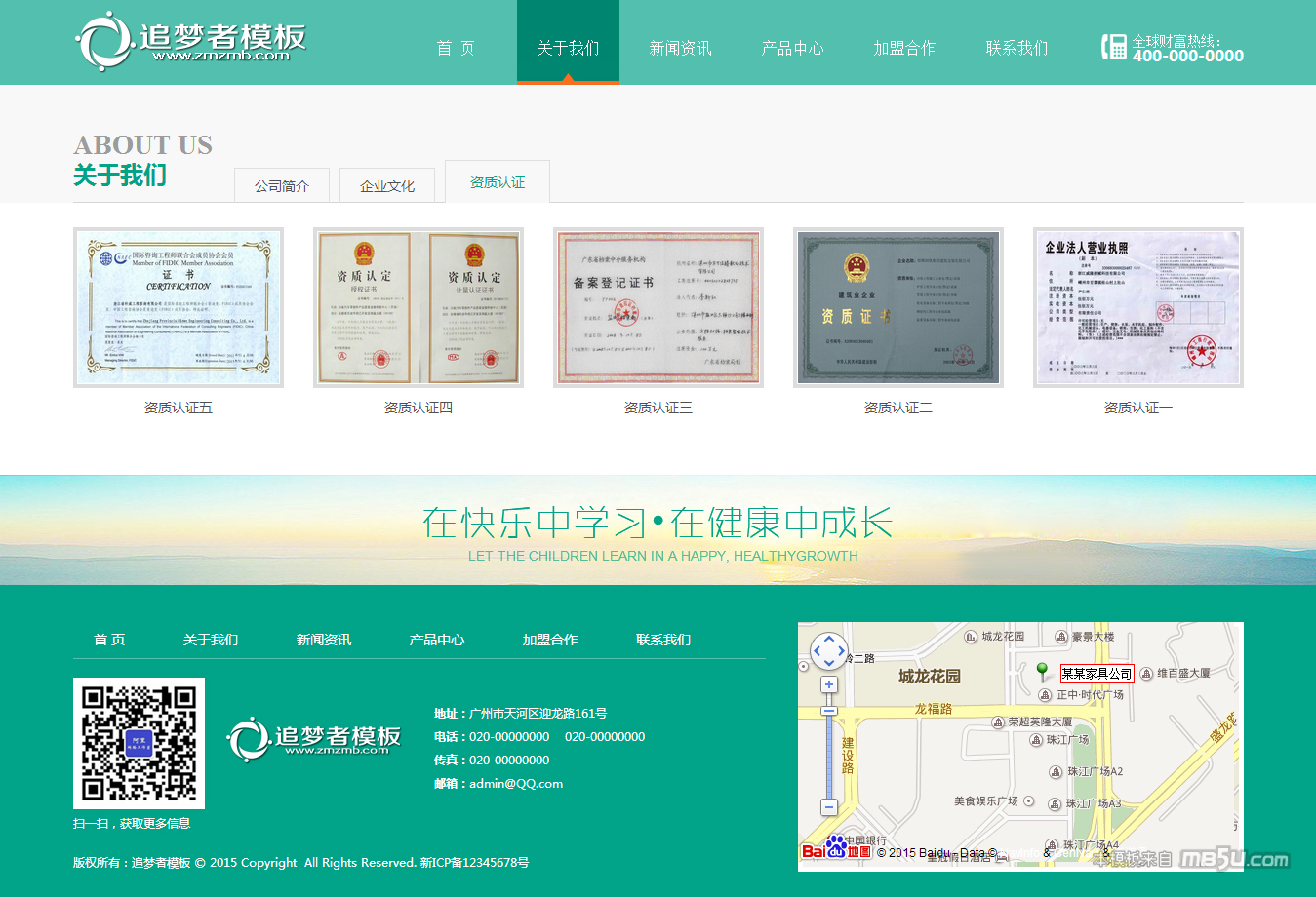Image resolution: width=1316 pixels, height=897 pixels.
Task: Open 新闻资讯 in the top navigation
Action: 680,48
